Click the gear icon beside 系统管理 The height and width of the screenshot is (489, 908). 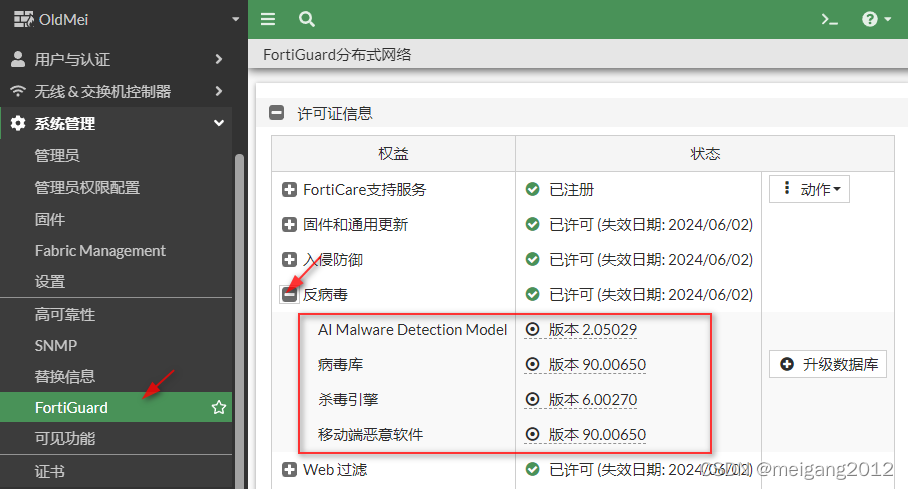pyautogui.click(x=18, y=123)
